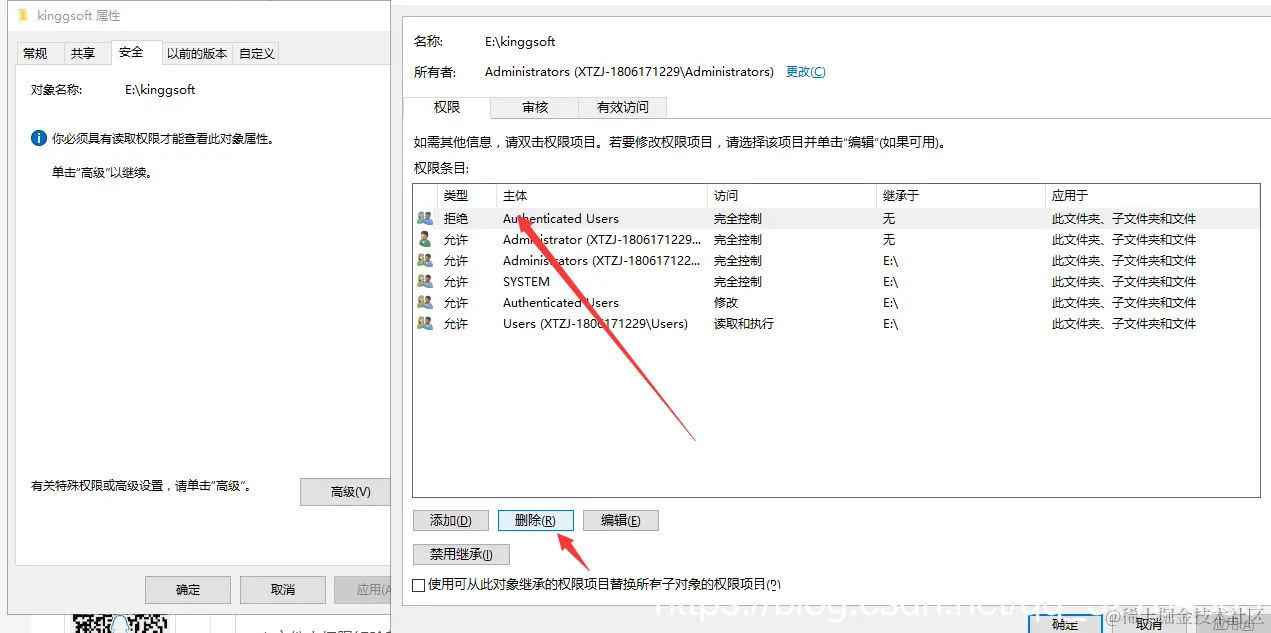Sort entries by the 应用于 column header
Screen dimensions: 1271x633
tap(1152, 195)
